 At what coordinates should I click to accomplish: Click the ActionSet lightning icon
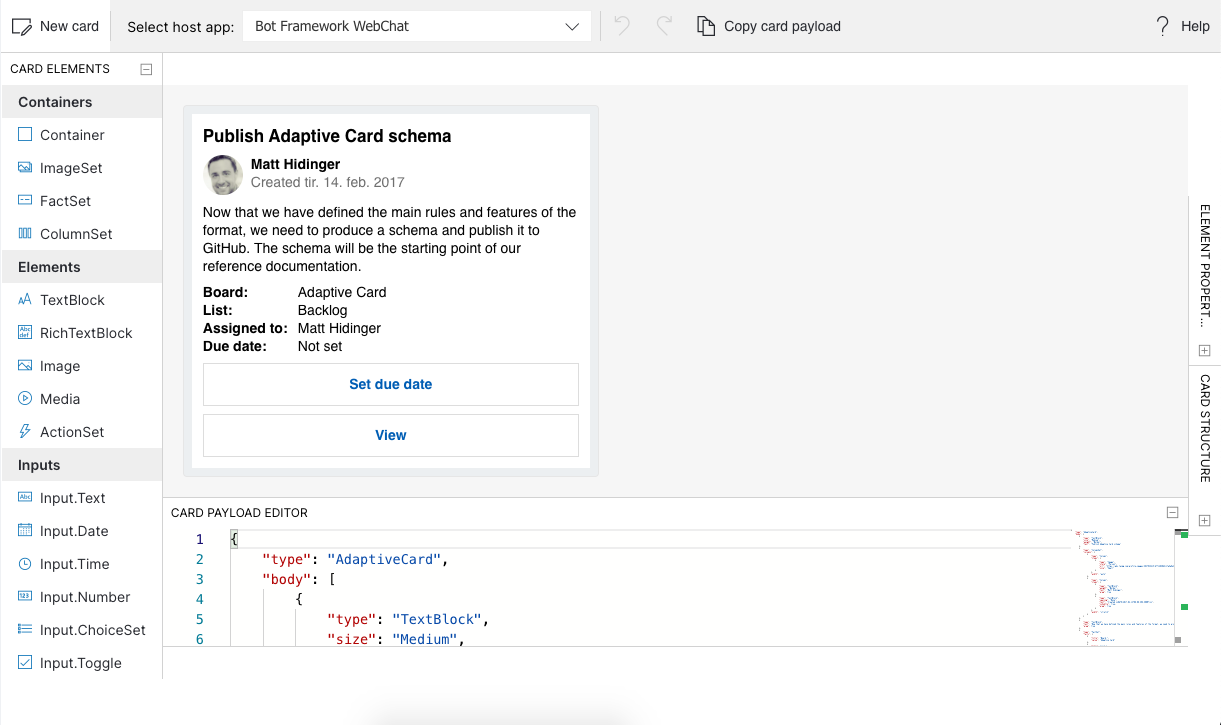tap(27, 431)
